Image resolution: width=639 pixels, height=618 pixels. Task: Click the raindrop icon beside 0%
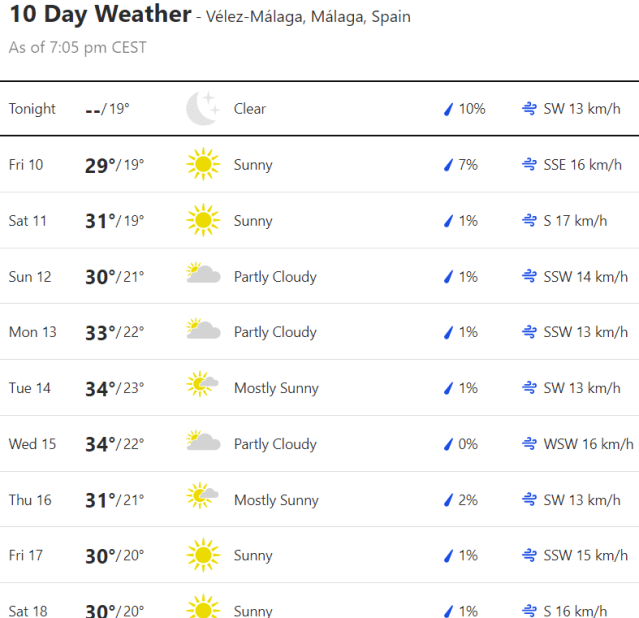tap(449, 444)
